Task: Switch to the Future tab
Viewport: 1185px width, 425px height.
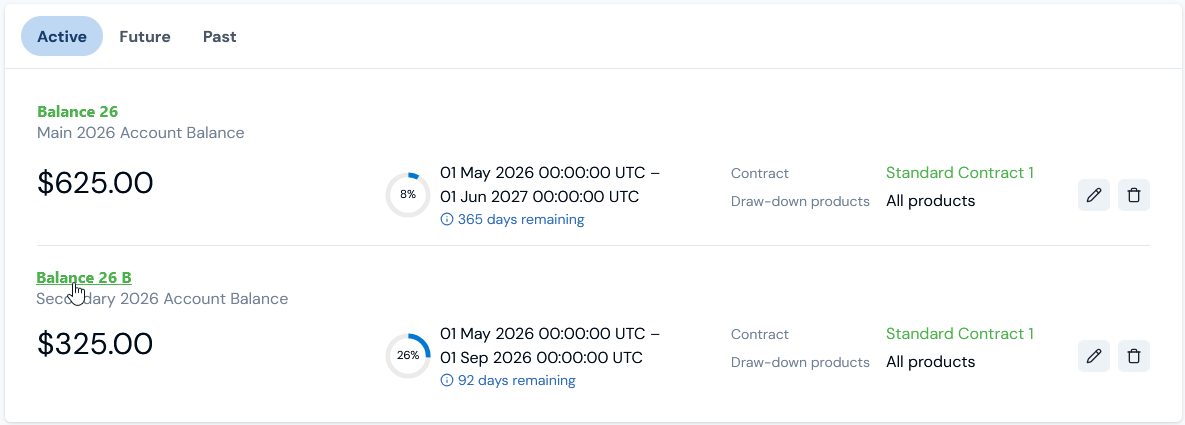Action: point(145,36)
